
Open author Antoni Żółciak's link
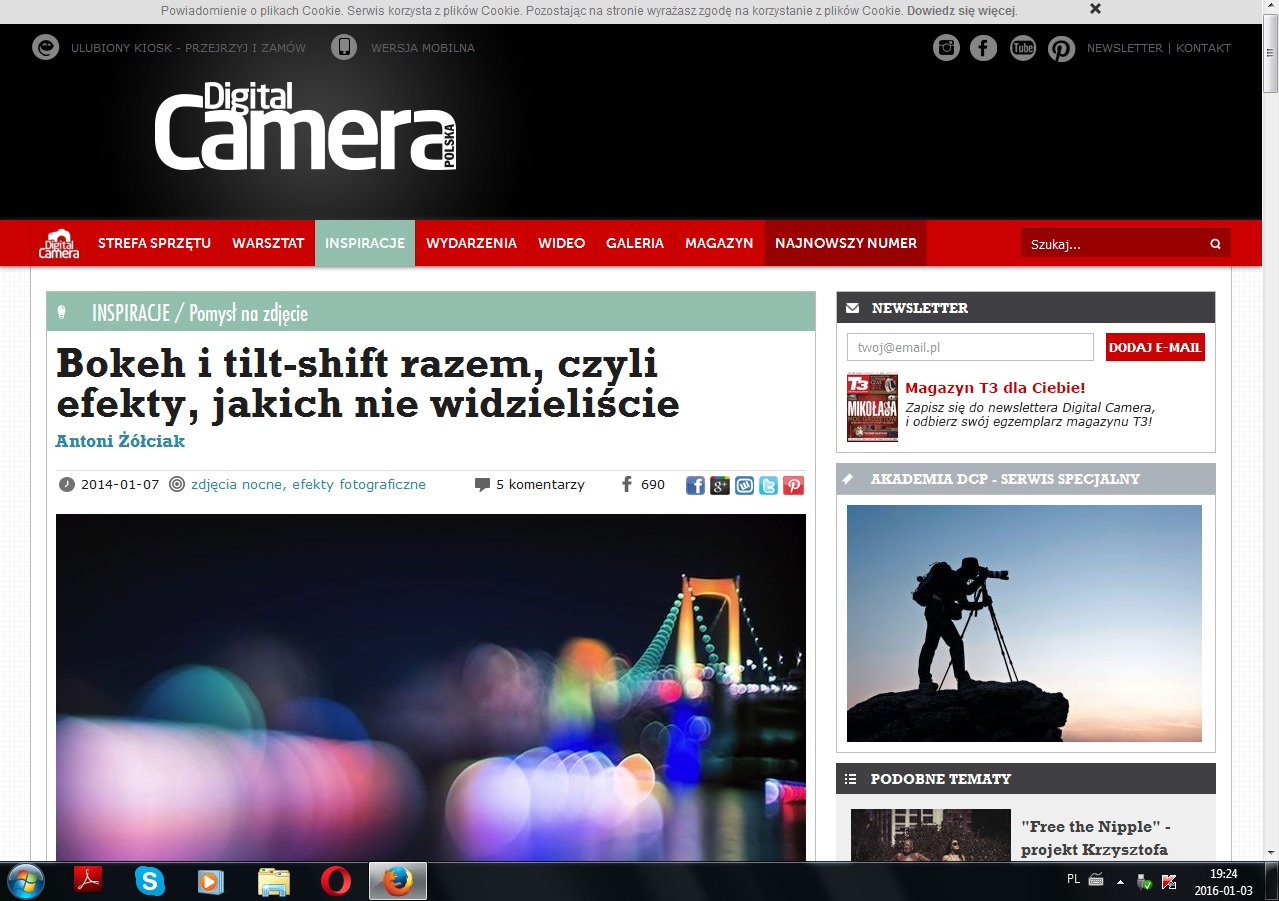(120, 441)
